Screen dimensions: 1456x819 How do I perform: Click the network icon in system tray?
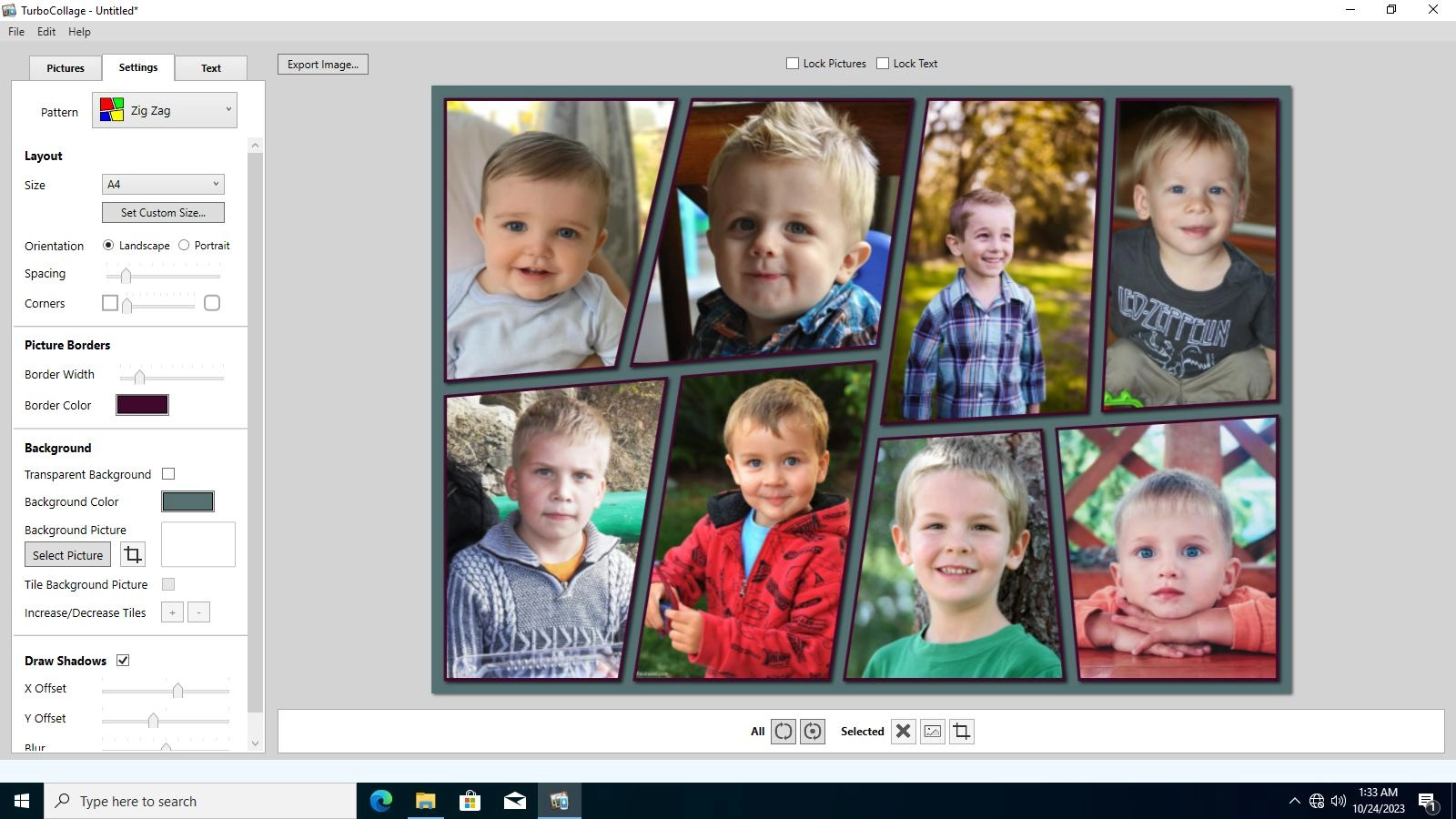point(1316,801)
